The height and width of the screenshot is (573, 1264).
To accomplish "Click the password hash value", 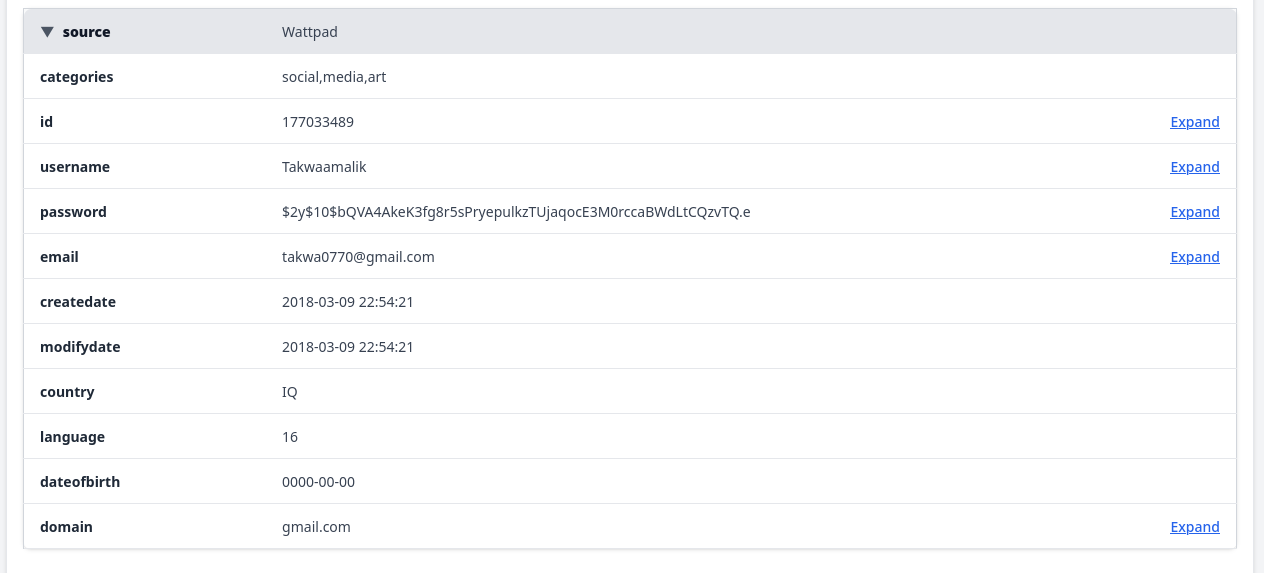I will [x=516, y=212].
